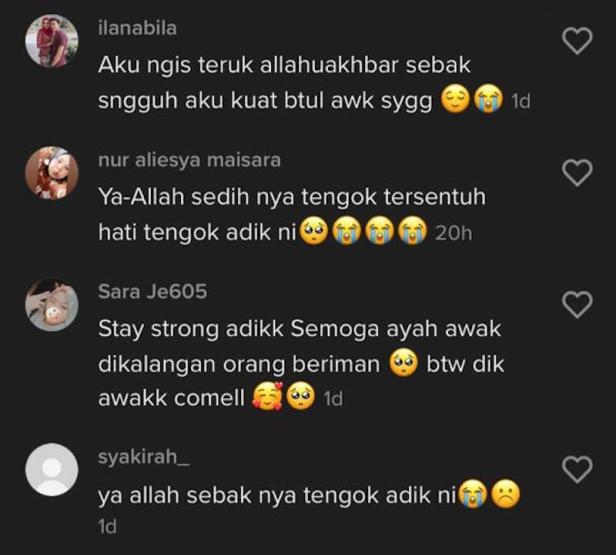Select the comment 'ya allah sebak nya'

coord(309,495)
